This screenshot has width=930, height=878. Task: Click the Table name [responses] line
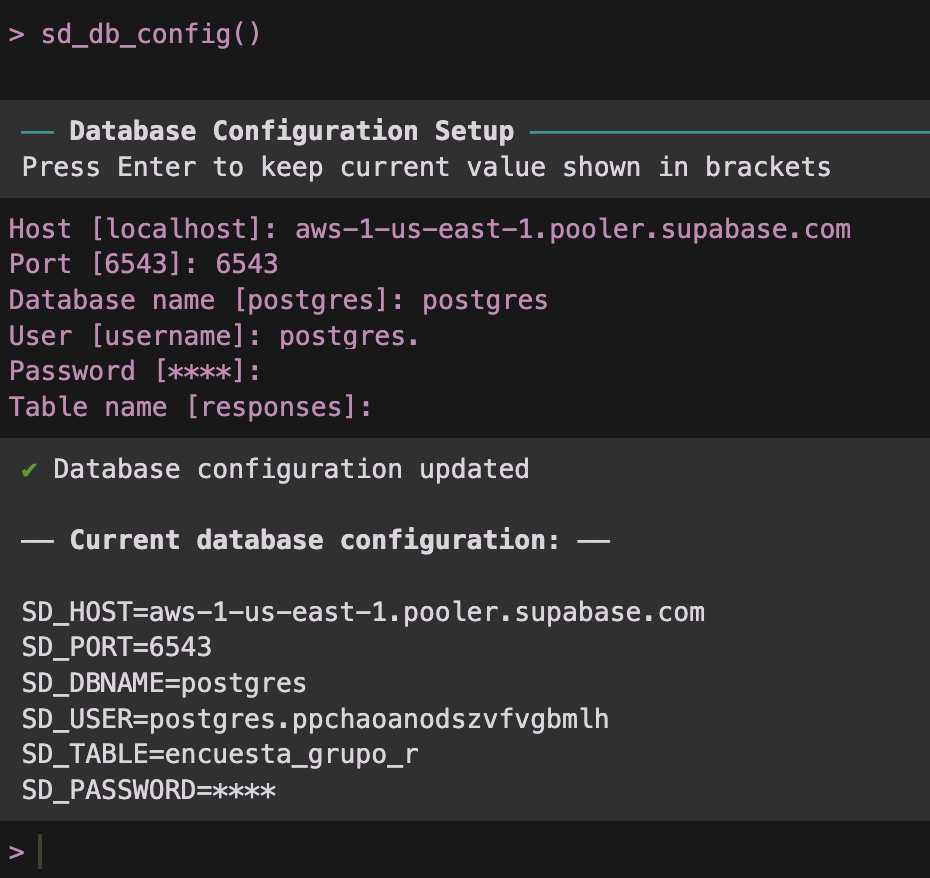click(x=190, y=407)
